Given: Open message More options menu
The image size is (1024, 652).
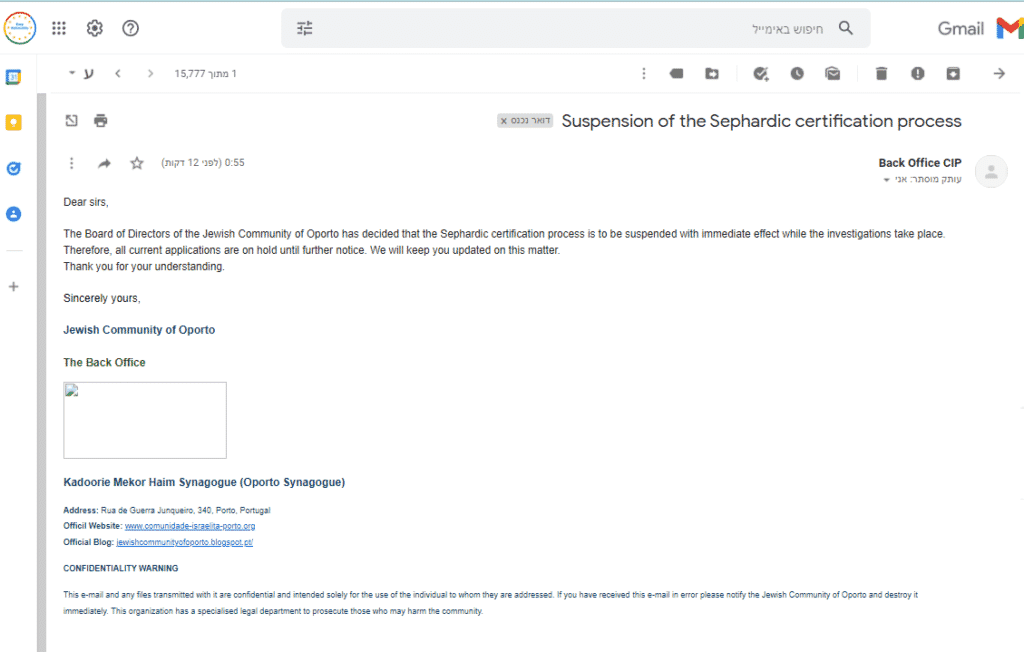Looking at the screenshot, I should click(x=72, y=163).
